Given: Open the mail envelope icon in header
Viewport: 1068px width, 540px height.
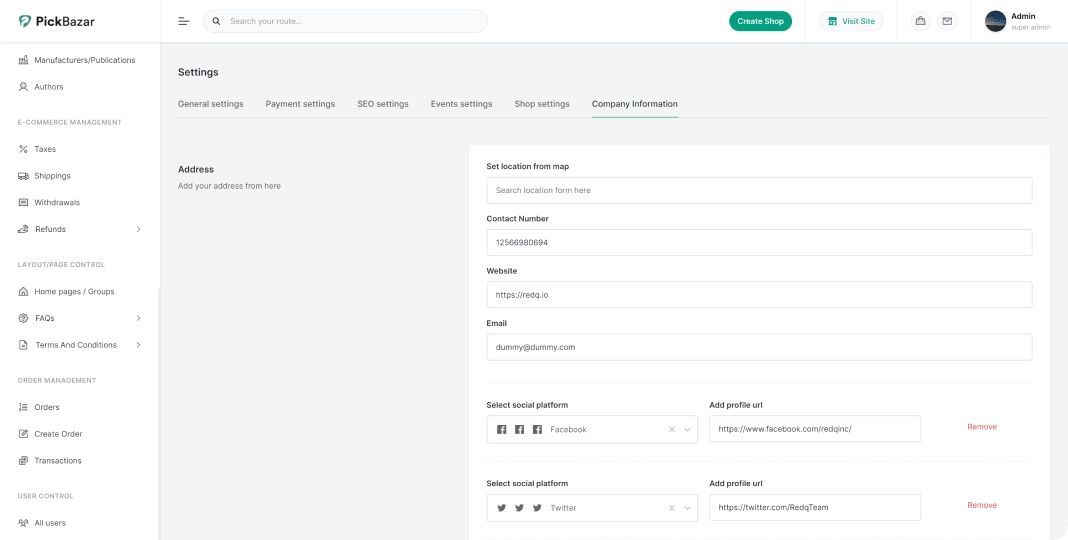Looking at the screenshot, I should click(x=946, y=21).
